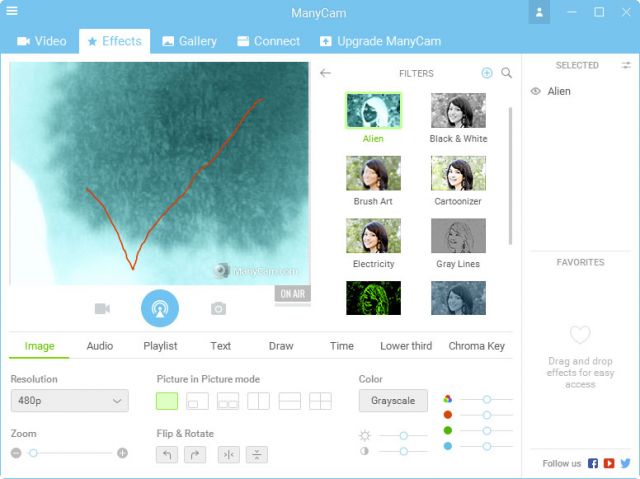
Task: Click the filters list scrollbar
Action: (510, 176)
